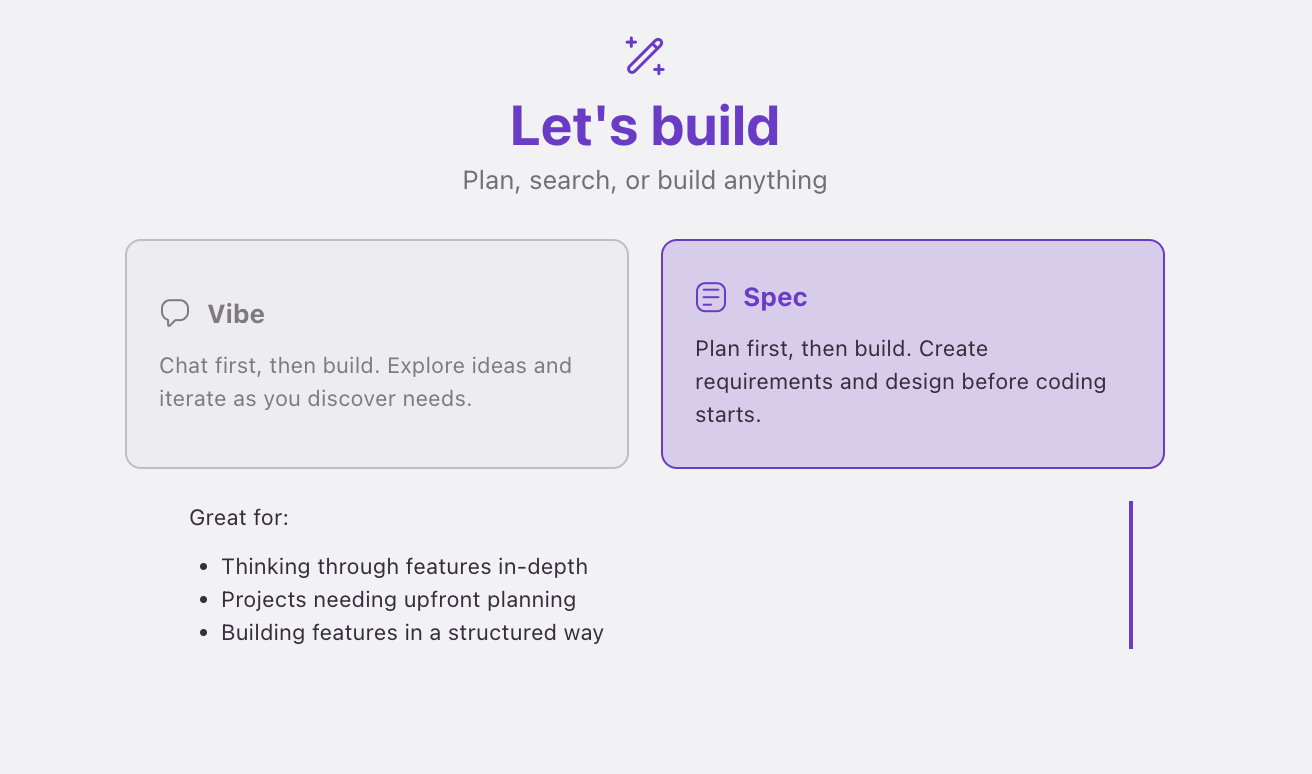The width and height of the screenshot is (1312, 774).
Task: Click the word "starts." in the Spec card
Action: [728, 415]
